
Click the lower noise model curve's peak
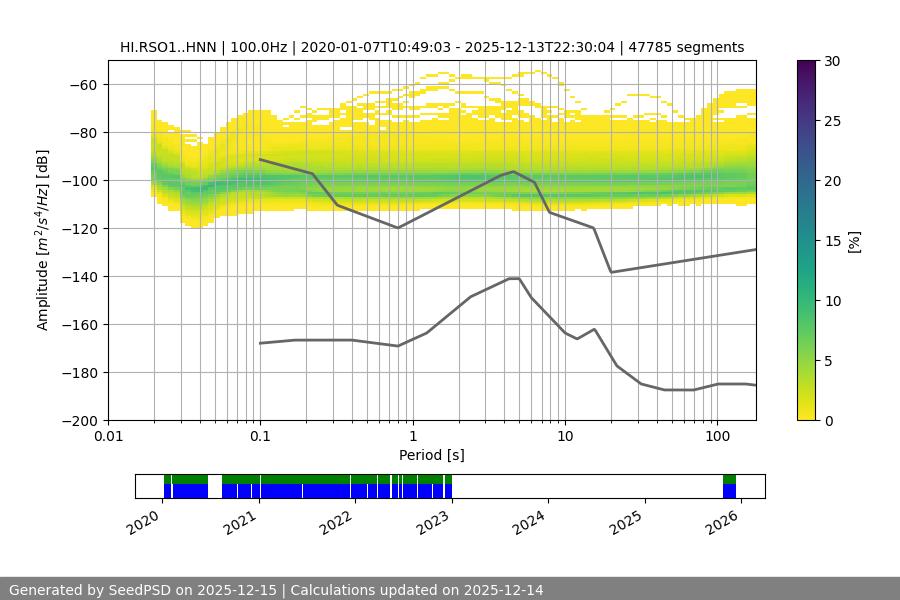tap(514, 278)
